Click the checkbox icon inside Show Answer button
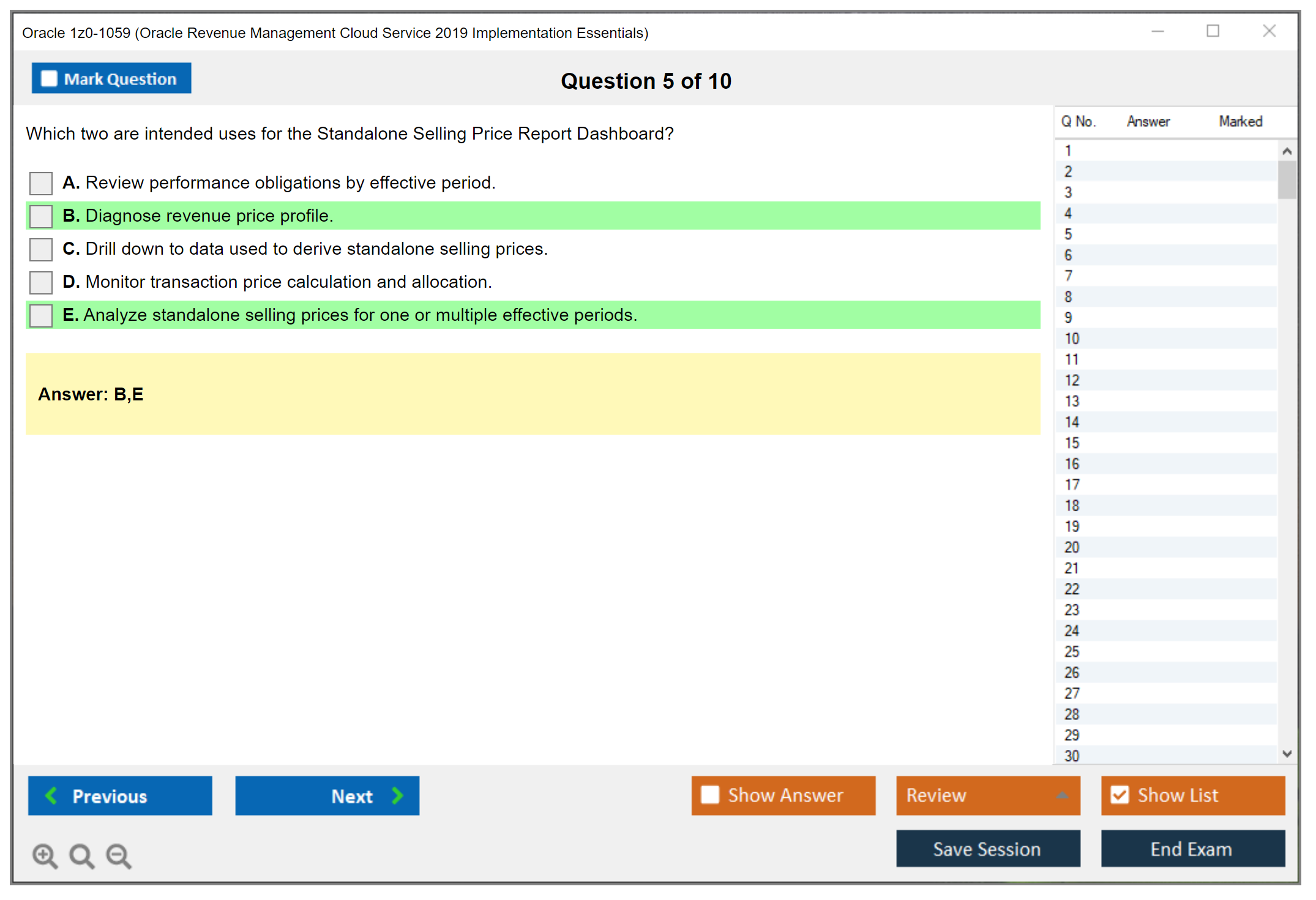 pyautogui.click(x=709, y=795)
